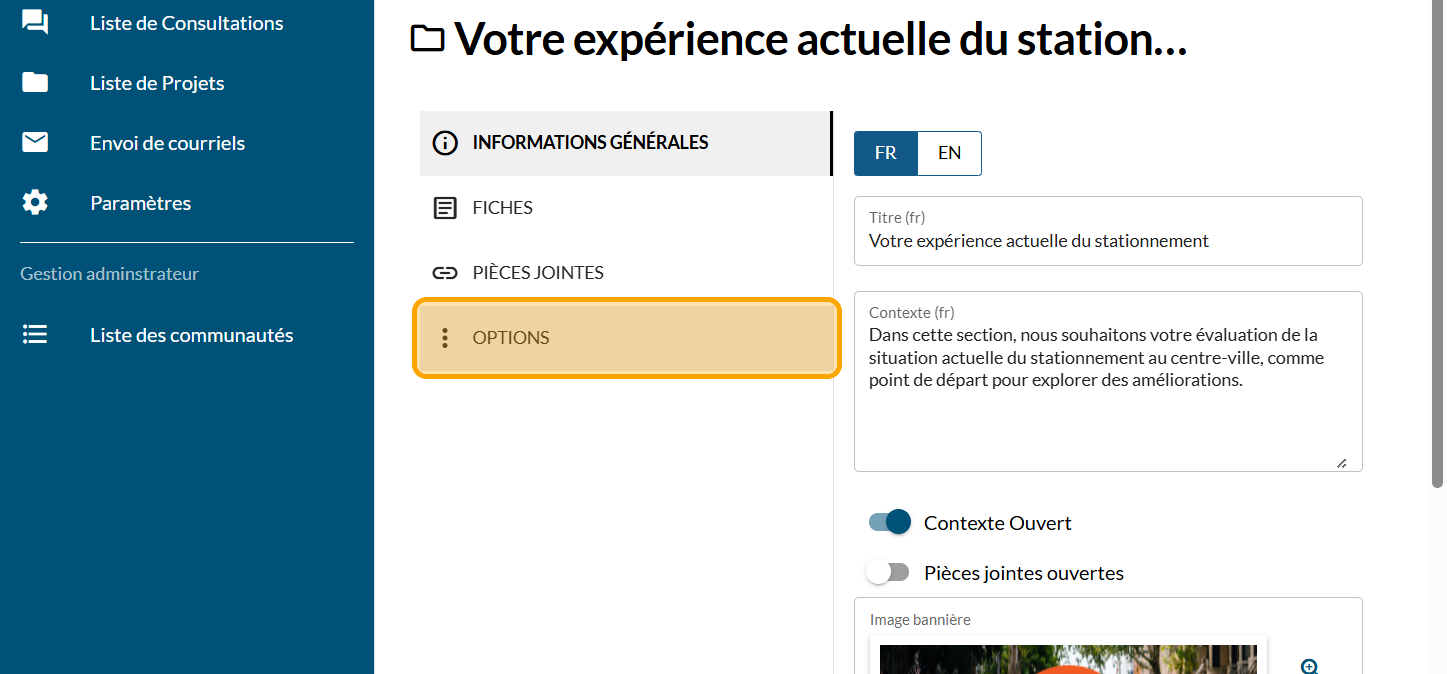Click the link icon next to Pièces jointes
Viewport: 1447px width, 674px height.
pyautogui.click(x=445, y=273)
